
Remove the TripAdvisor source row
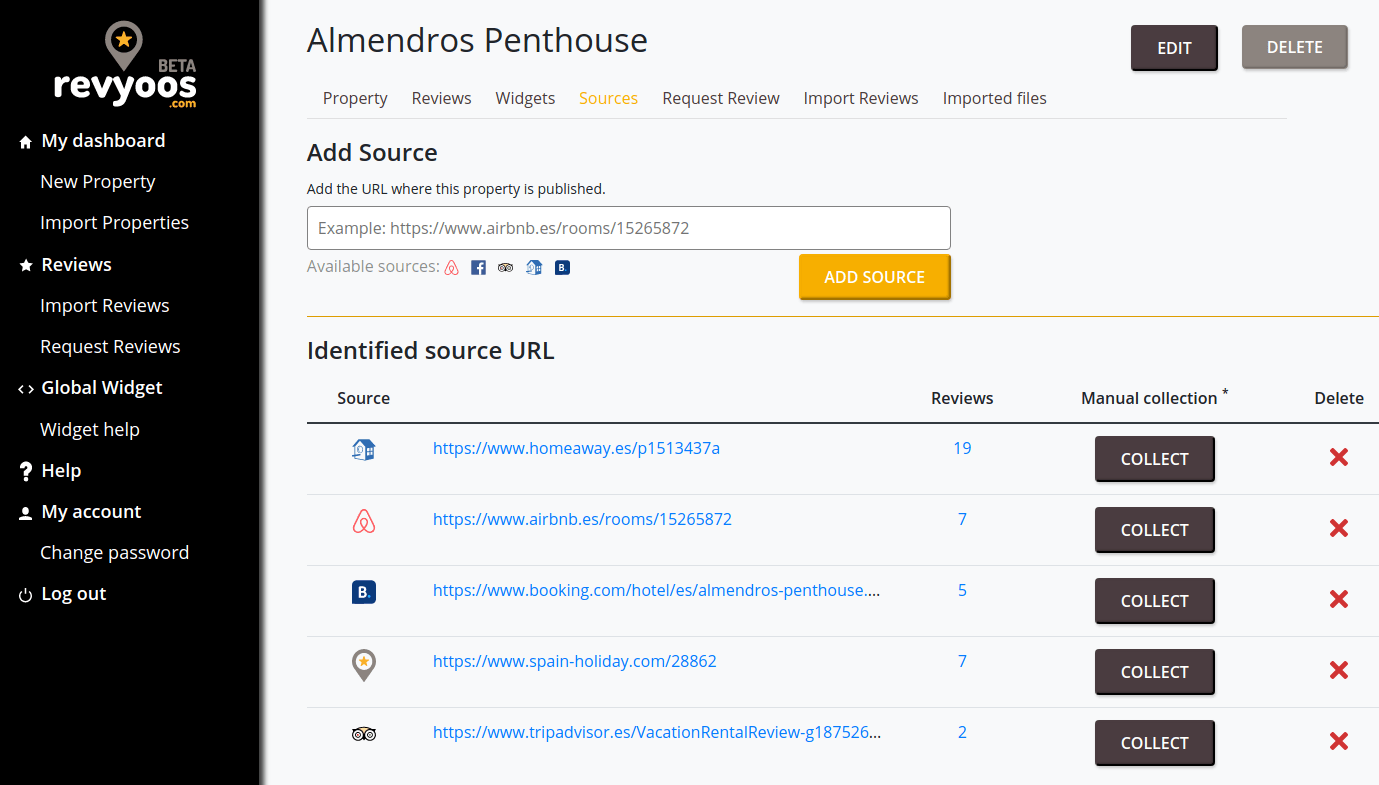(x=1338, y=742)
